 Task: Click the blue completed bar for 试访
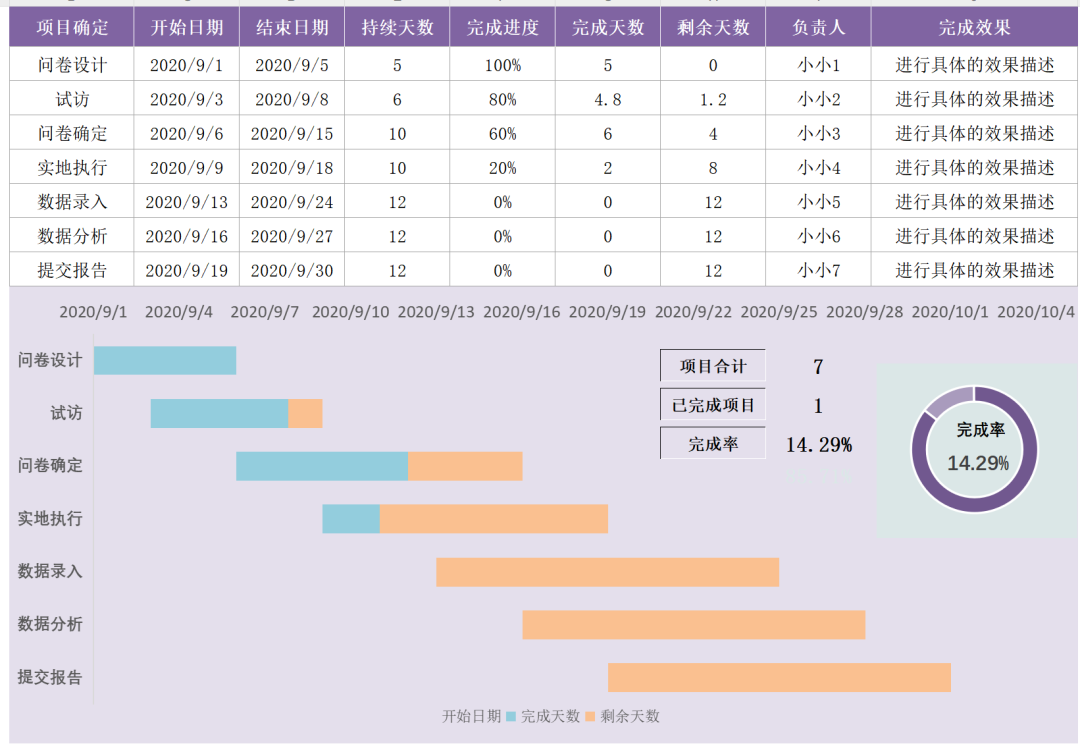coord(219,413)
